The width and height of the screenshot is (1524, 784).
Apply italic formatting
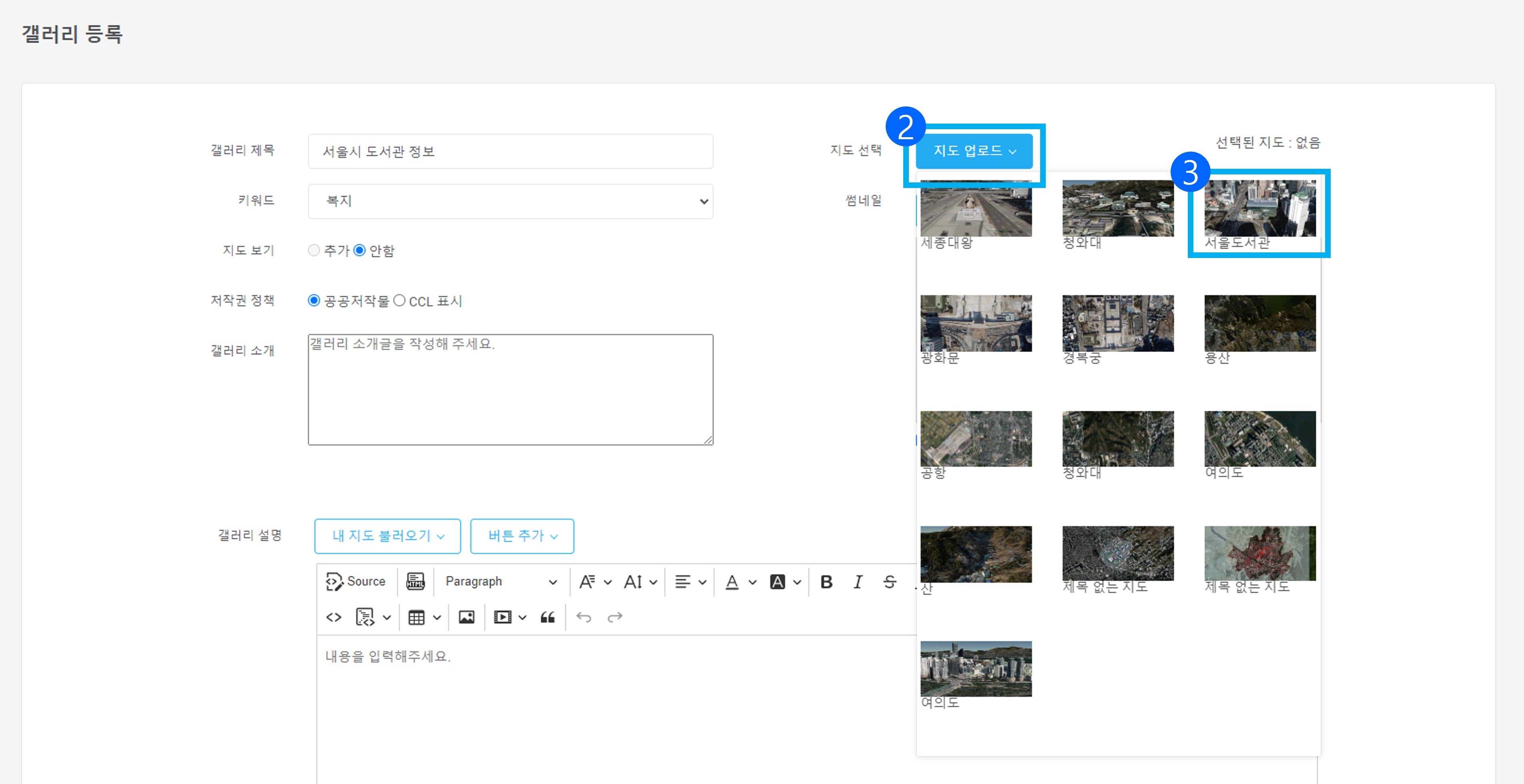pos(857,582)
